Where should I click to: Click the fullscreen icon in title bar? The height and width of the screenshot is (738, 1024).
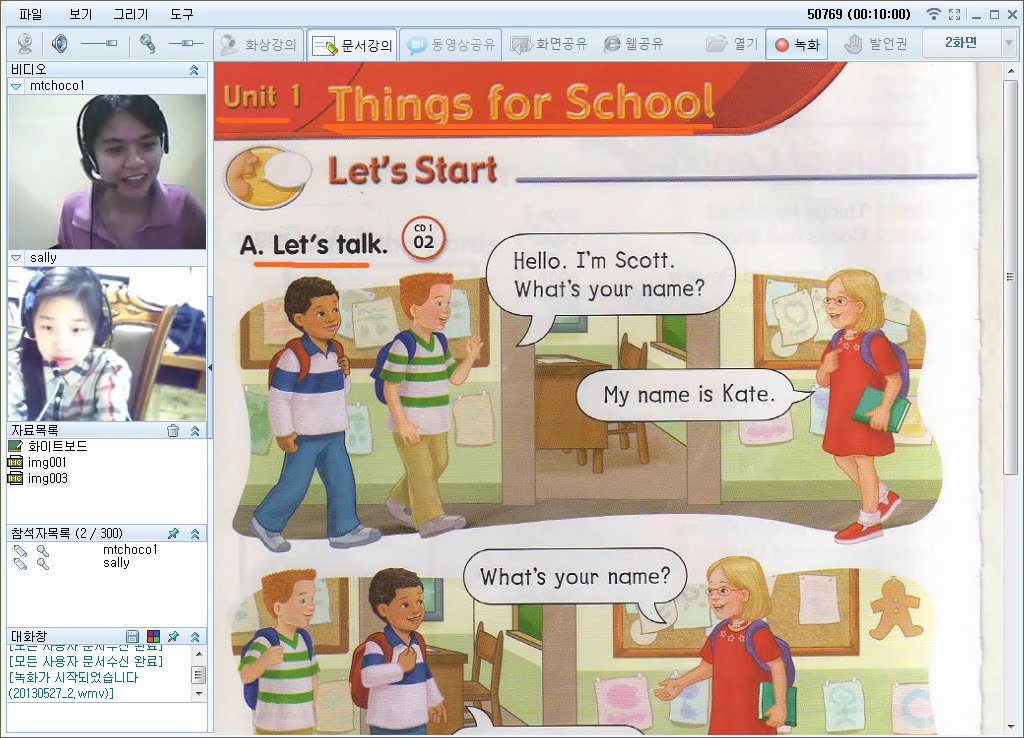pyautogui.click(x=955, y=14)
